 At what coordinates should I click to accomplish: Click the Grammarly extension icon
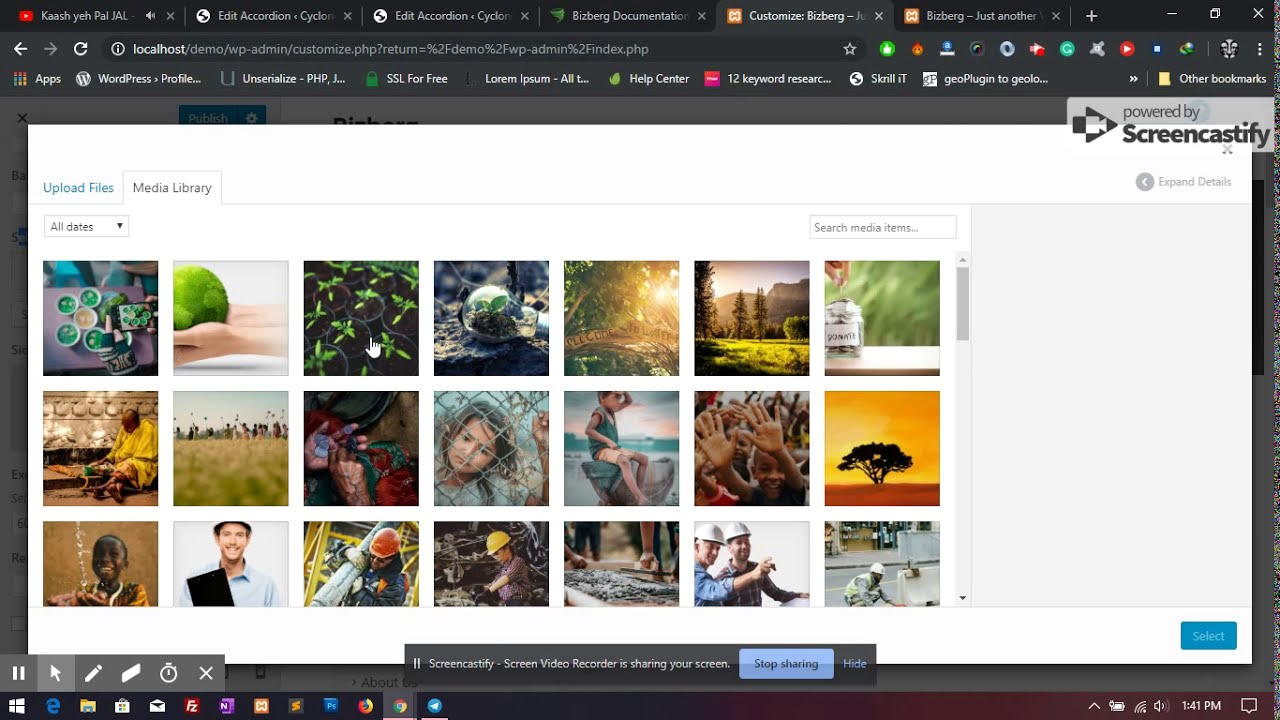[x=1067, y=49]
